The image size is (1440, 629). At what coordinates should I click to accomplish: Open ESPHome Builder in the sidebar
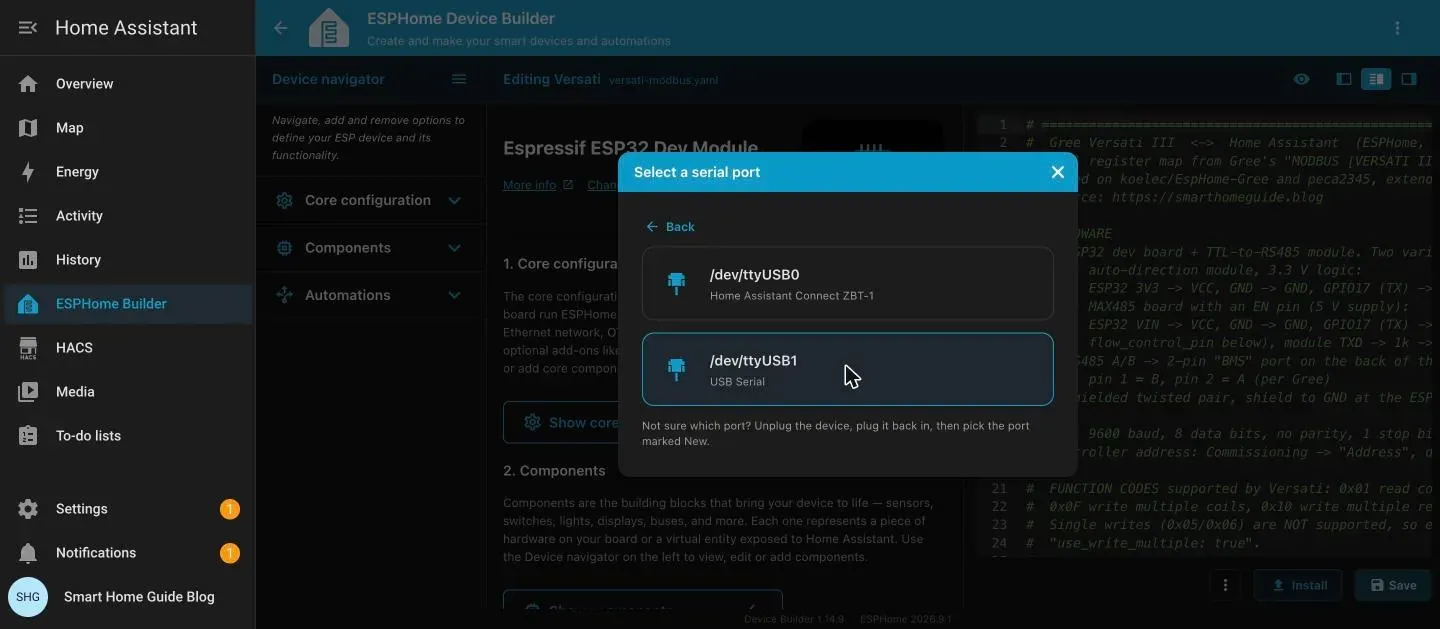(x=128, y=304)
